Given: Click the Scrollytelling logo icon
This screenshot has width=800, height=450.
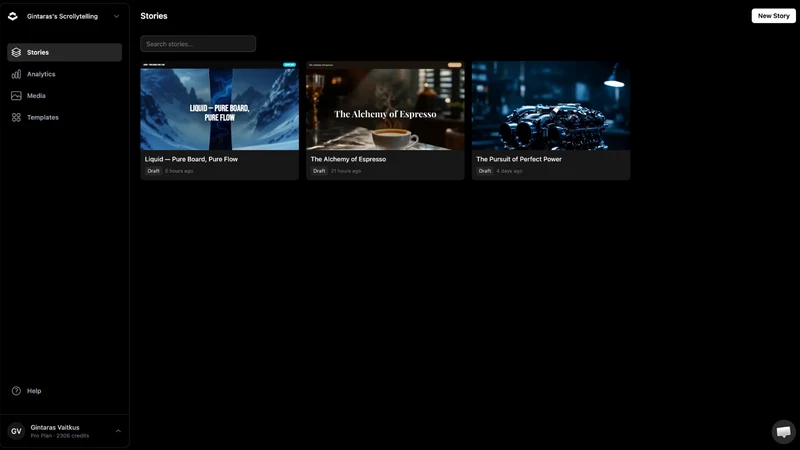Looking at the screenshot, I should [13, 16].
